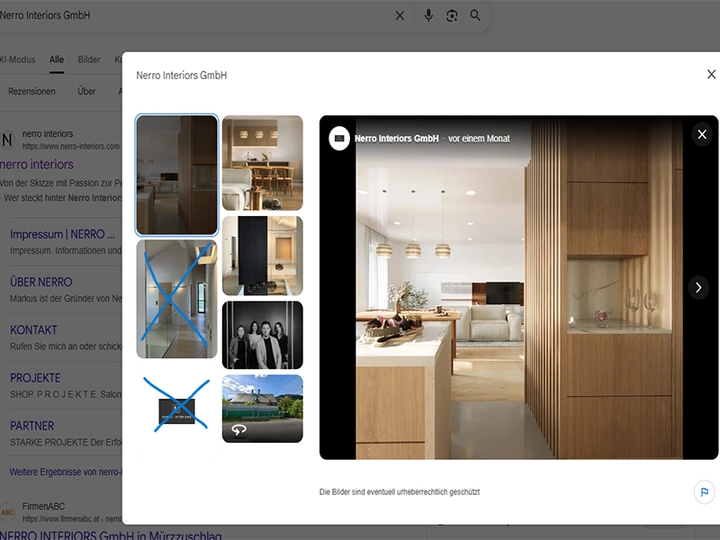Open the KONTAKT sitelink
Screen dimensions: 720x540
tap(34, 330)
